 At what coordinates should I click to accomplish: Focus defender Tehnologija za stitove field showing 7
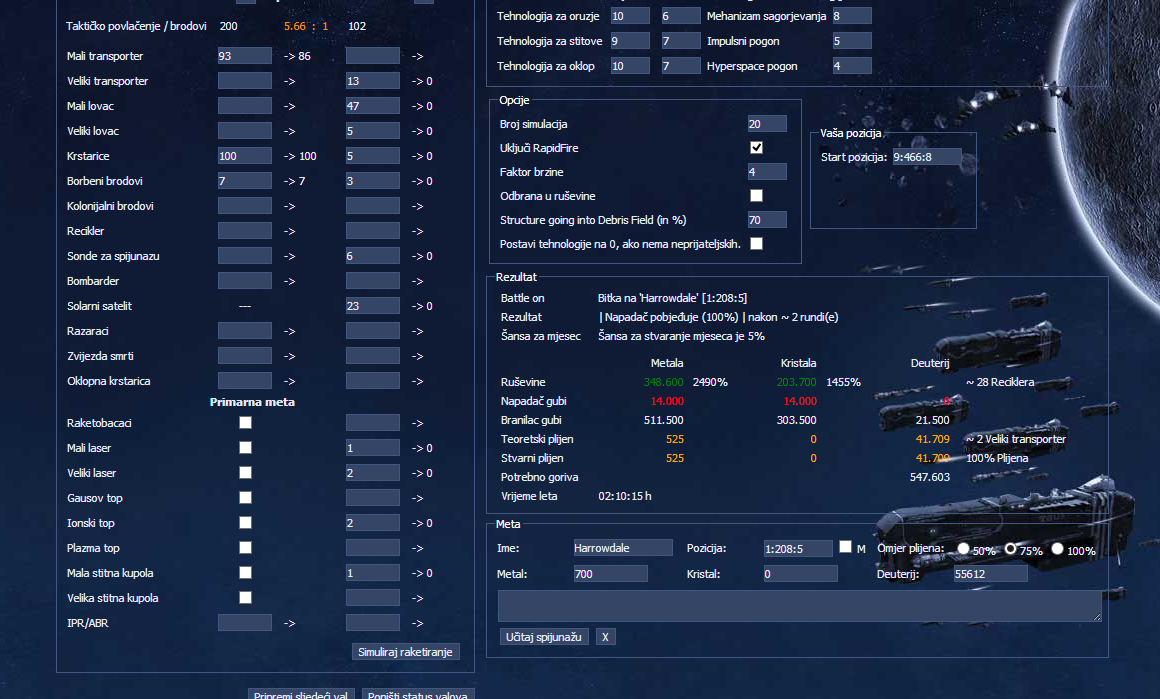[x=681, y=41]
